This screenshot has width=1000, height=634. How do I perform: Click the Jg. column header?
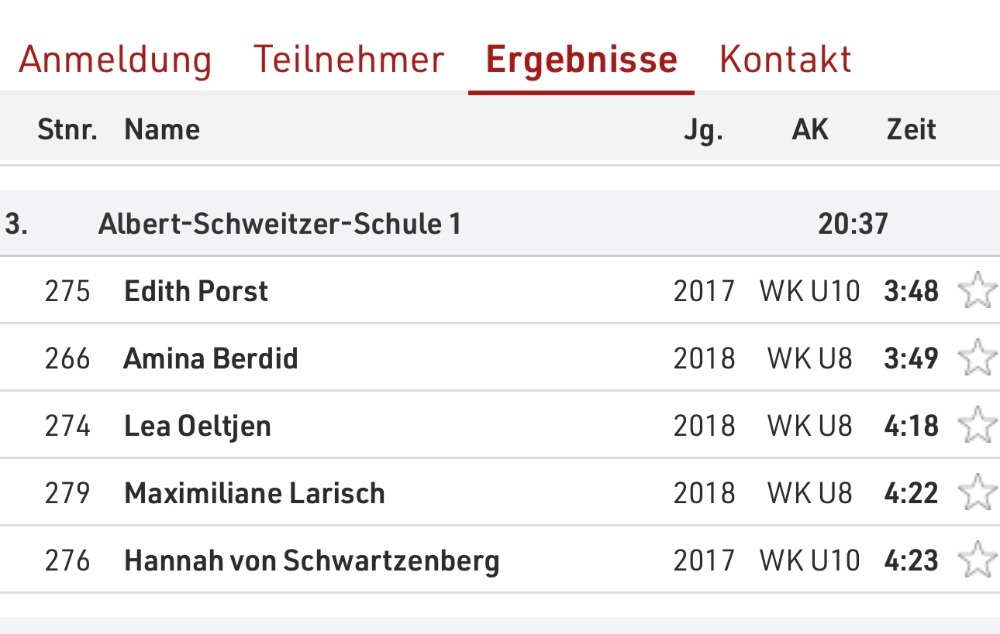point(703,131)
